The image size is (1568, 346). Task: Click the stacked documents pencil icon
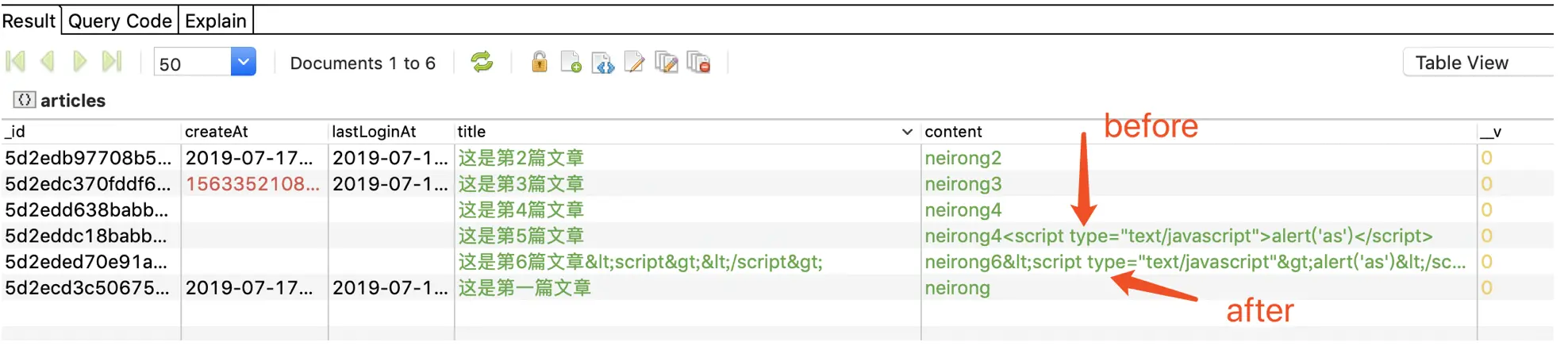667,62
